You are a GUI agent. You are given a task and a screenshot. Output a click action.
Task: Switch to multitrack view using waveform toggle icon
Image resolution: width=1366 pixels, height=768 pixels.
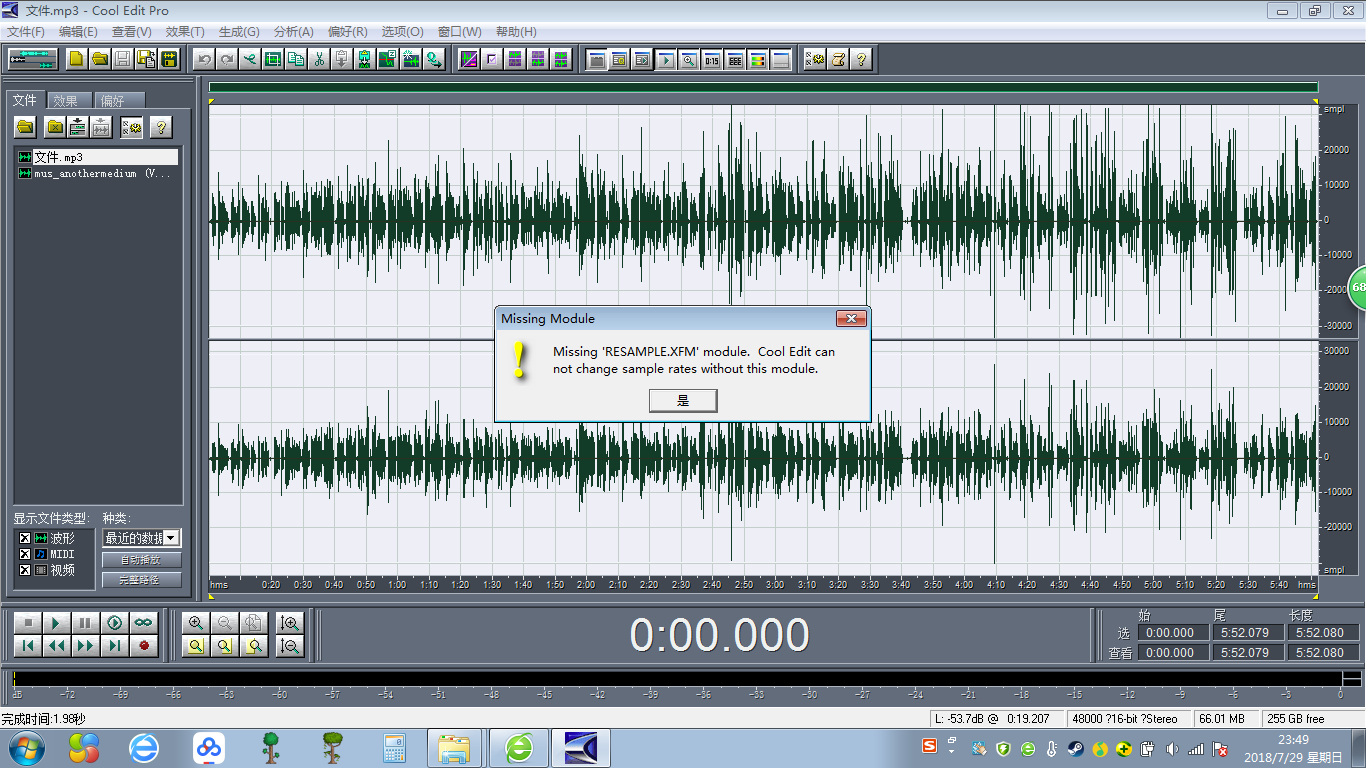[33, 59]
